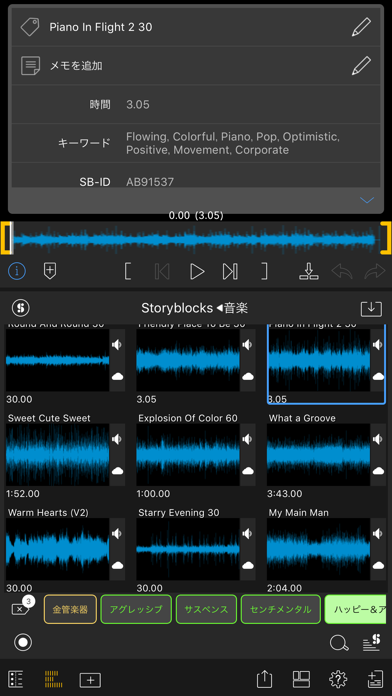The height and width of the screenshot is (696, 392).
Task: Play the selected audio clip
Action: [x=197, y=271]
